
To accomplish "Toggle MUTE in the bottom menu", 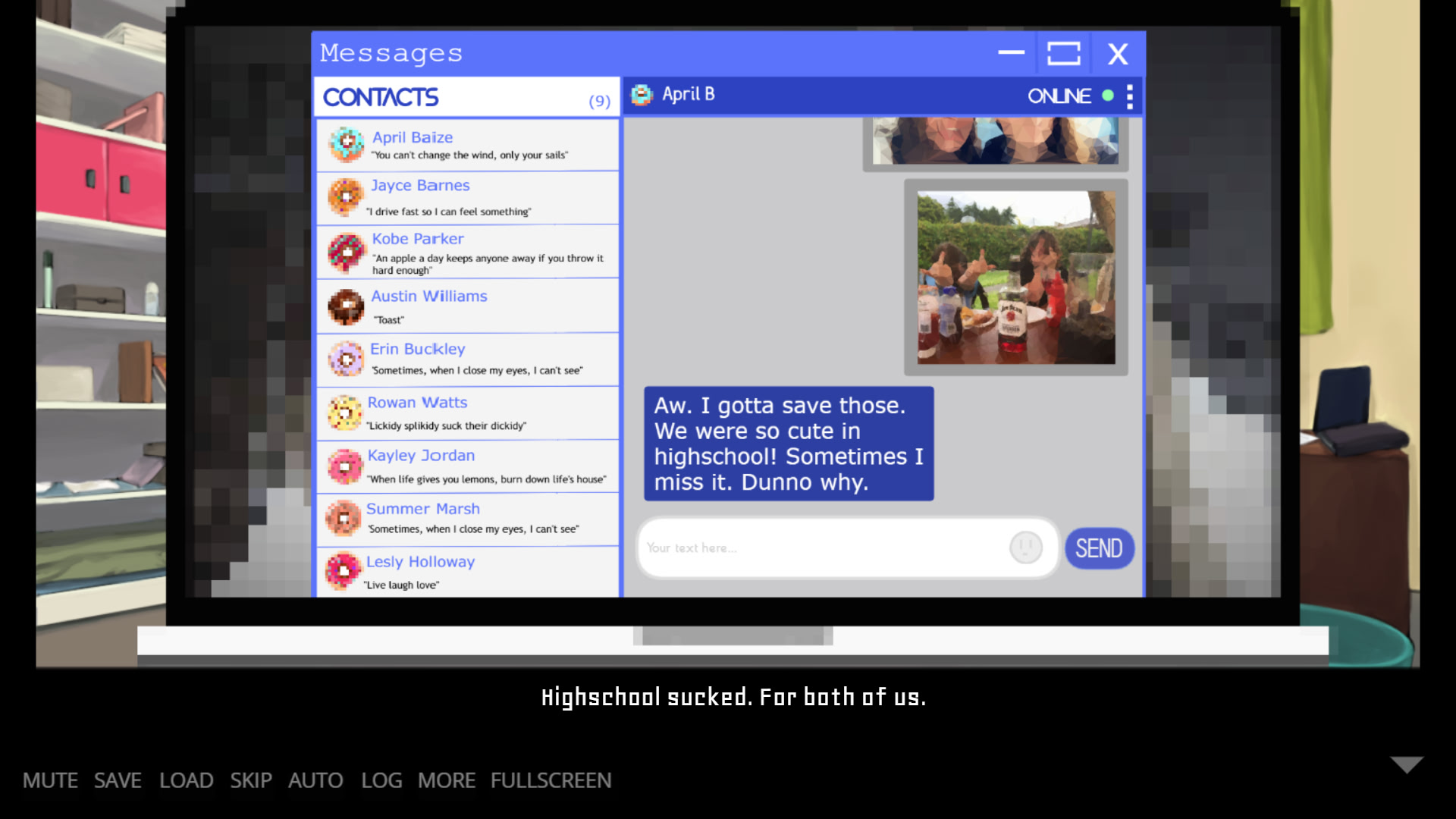I will click(x=50, y=780).
